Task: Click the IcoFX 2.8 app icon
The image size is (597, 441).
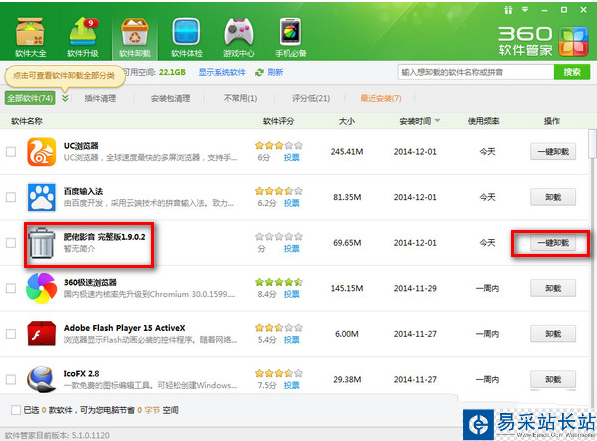Action: [42, 379]
